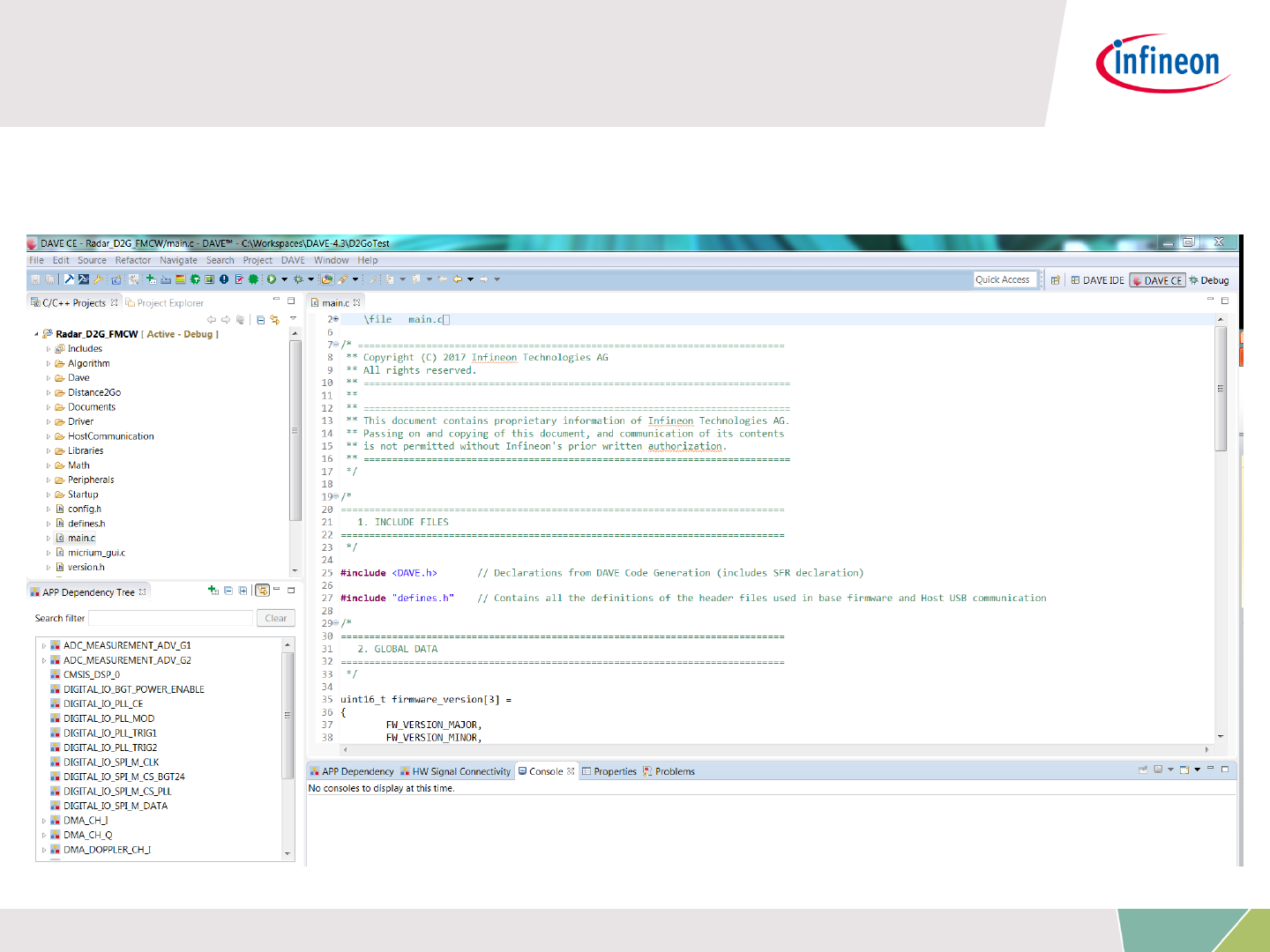The height and width of the screenshot is (952, 1270).
Task: Open the C/C++ Projects view menu dropdown
Action: [x=293, y=320]
